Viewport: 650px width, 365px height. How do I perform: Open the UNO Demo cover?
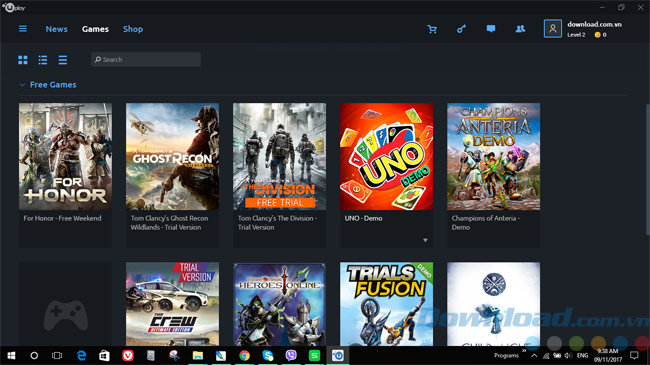coord(386,156)
